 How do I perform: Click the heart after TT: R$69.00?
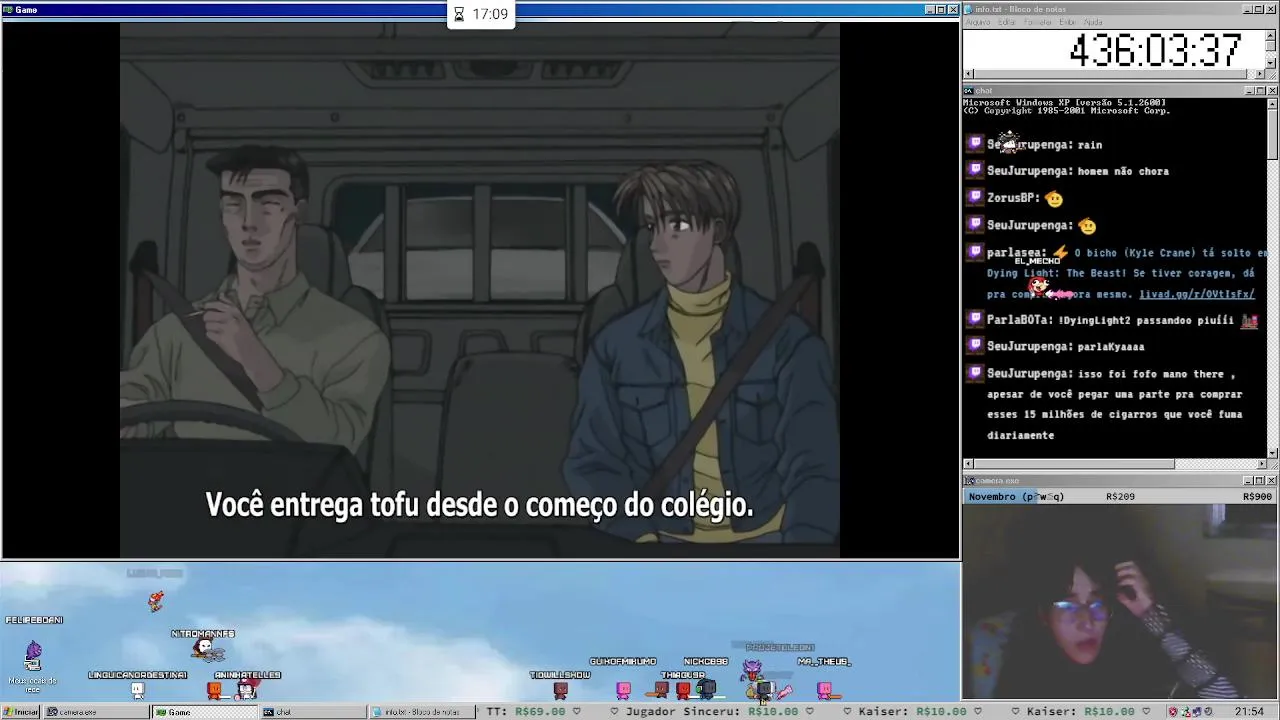576,712
